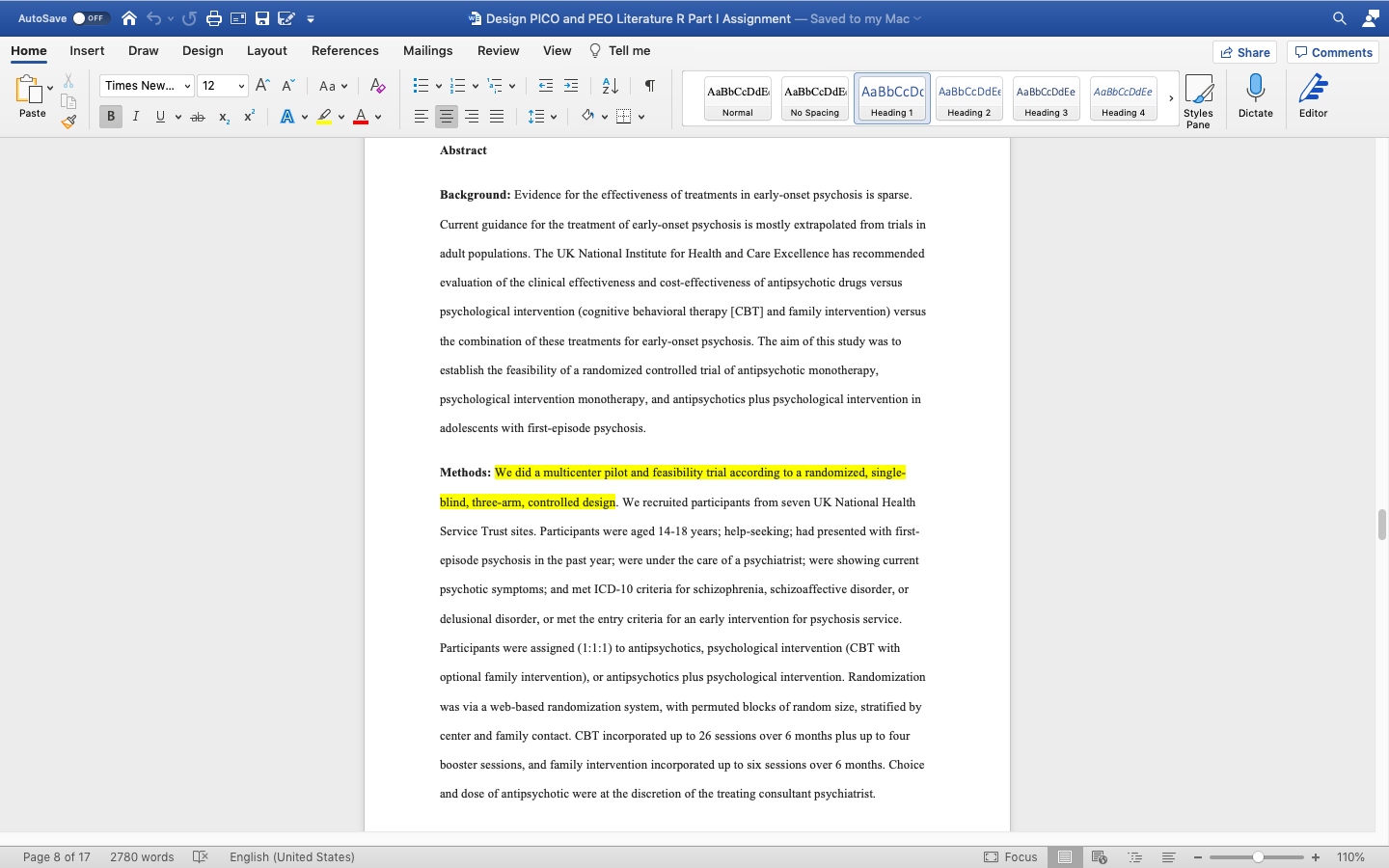
Task: Toggle Bold formatting
Action: 111,117
